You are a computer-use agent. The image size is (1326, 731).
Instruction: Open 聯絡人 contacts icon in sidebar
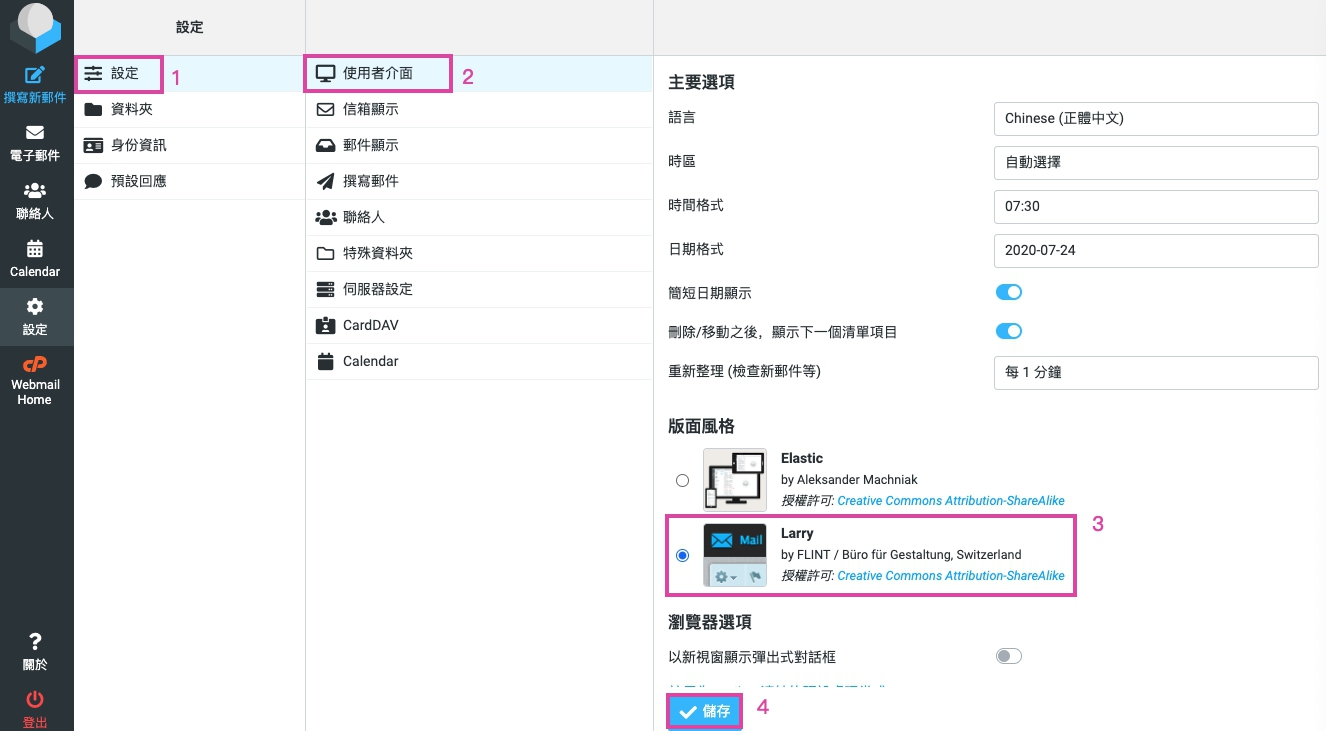point(35,190)
